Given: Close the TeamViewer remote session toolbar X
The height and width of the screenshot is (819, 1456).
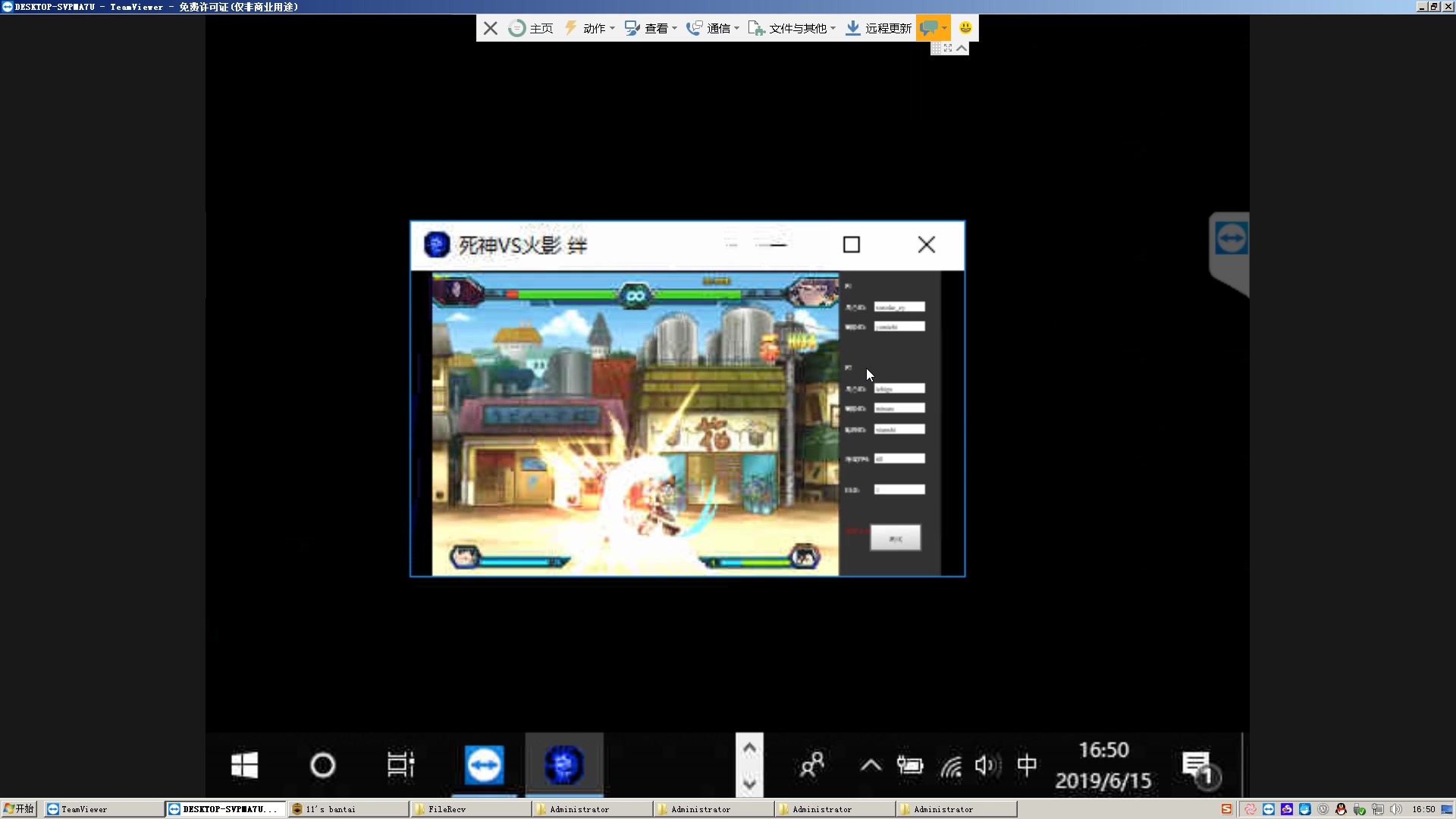Looking at the screenshot, I should point(491,28).
